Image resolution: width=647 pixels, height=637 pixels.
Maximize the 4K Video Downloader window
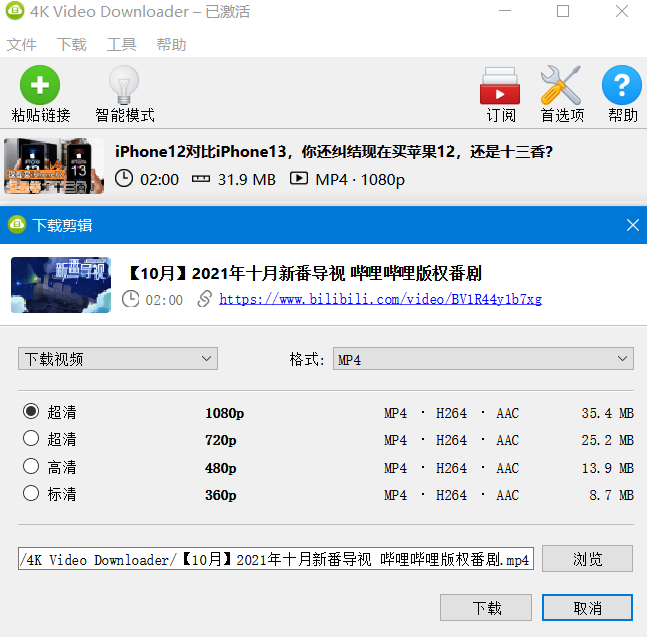pos(563,11)
